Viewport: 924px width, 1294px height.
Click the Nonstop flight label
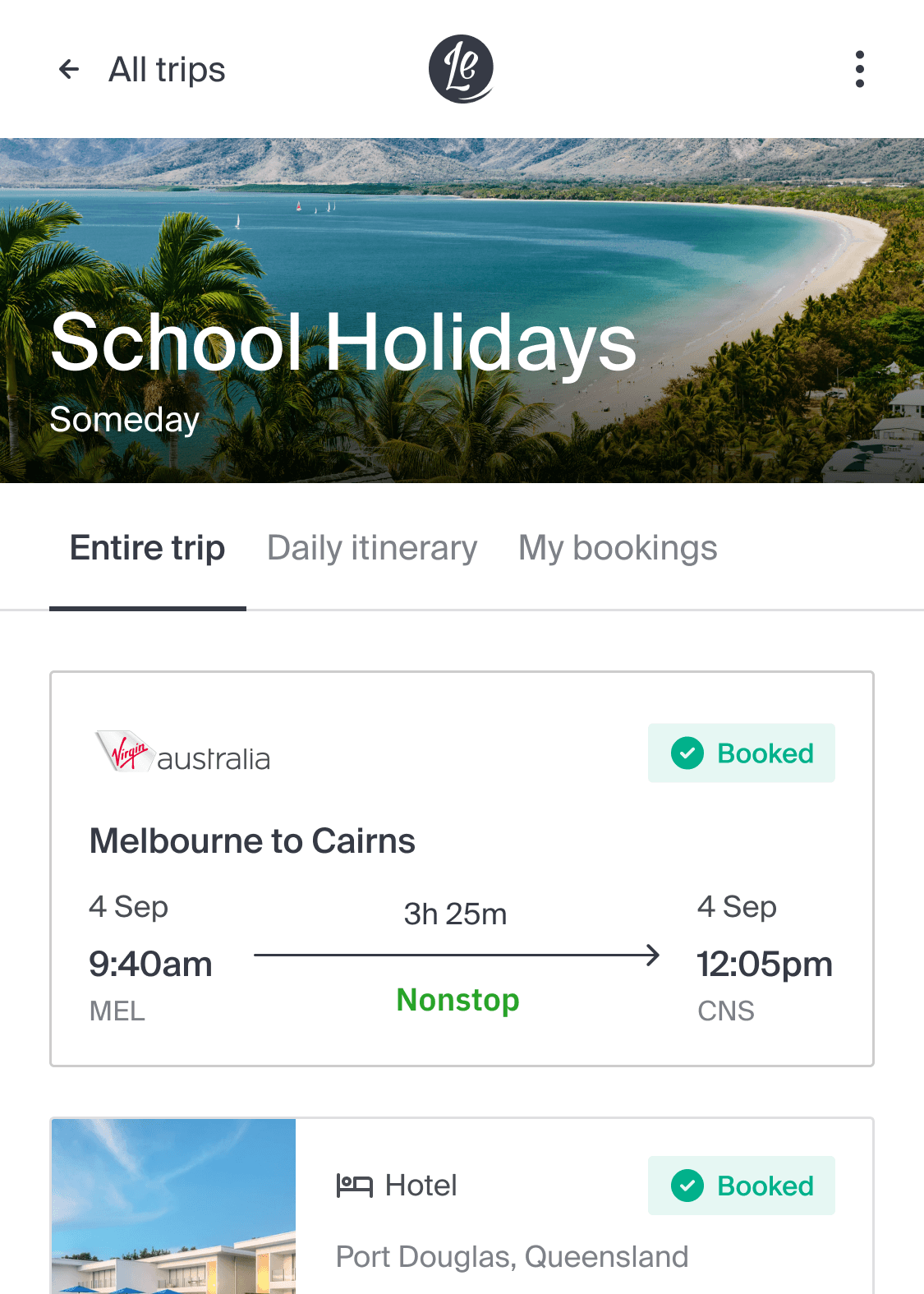point(457,1000)
